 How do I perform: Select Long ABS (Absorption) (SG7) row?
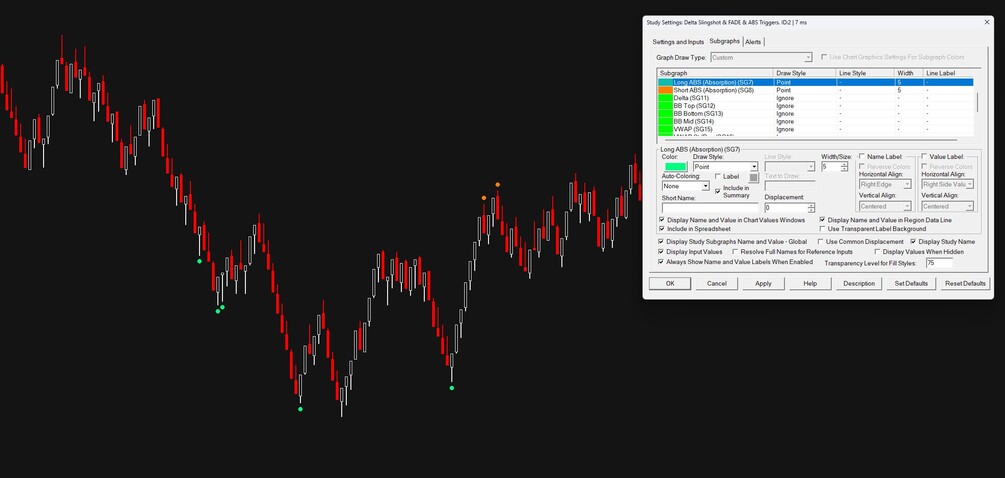pyautogui.click(x=815, y=83)
